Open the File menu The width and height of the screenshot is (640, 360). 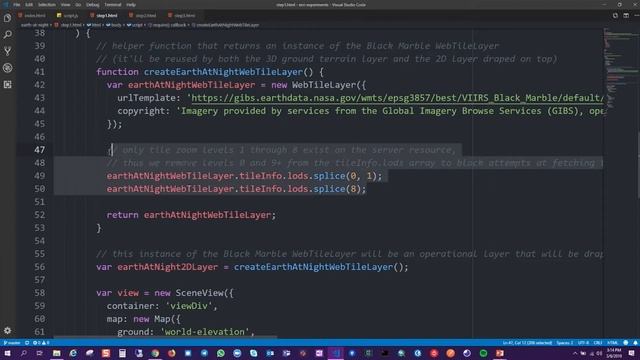point(17,5)
